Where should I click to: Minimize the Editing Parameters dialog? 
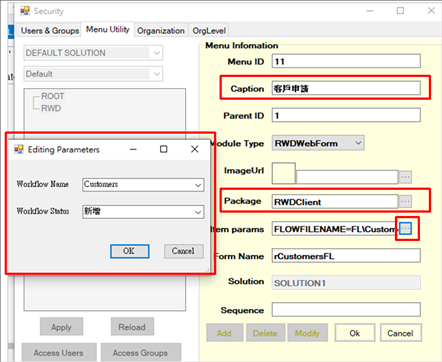click(133, 149)
